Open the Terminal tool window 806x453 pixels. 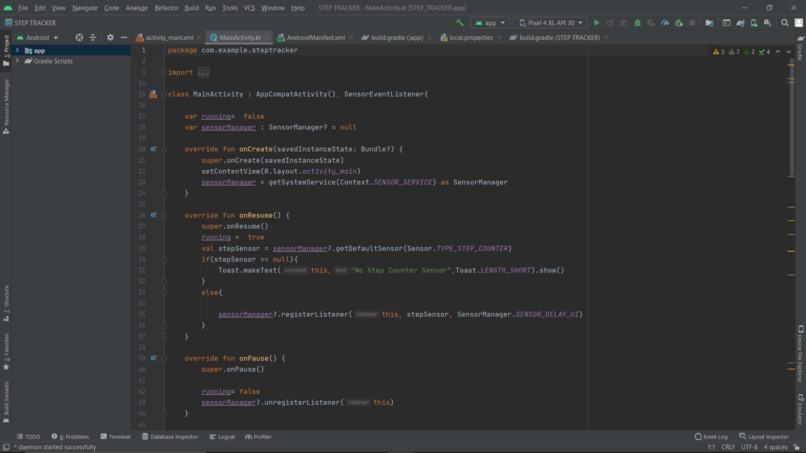click(x=115, y=437)
